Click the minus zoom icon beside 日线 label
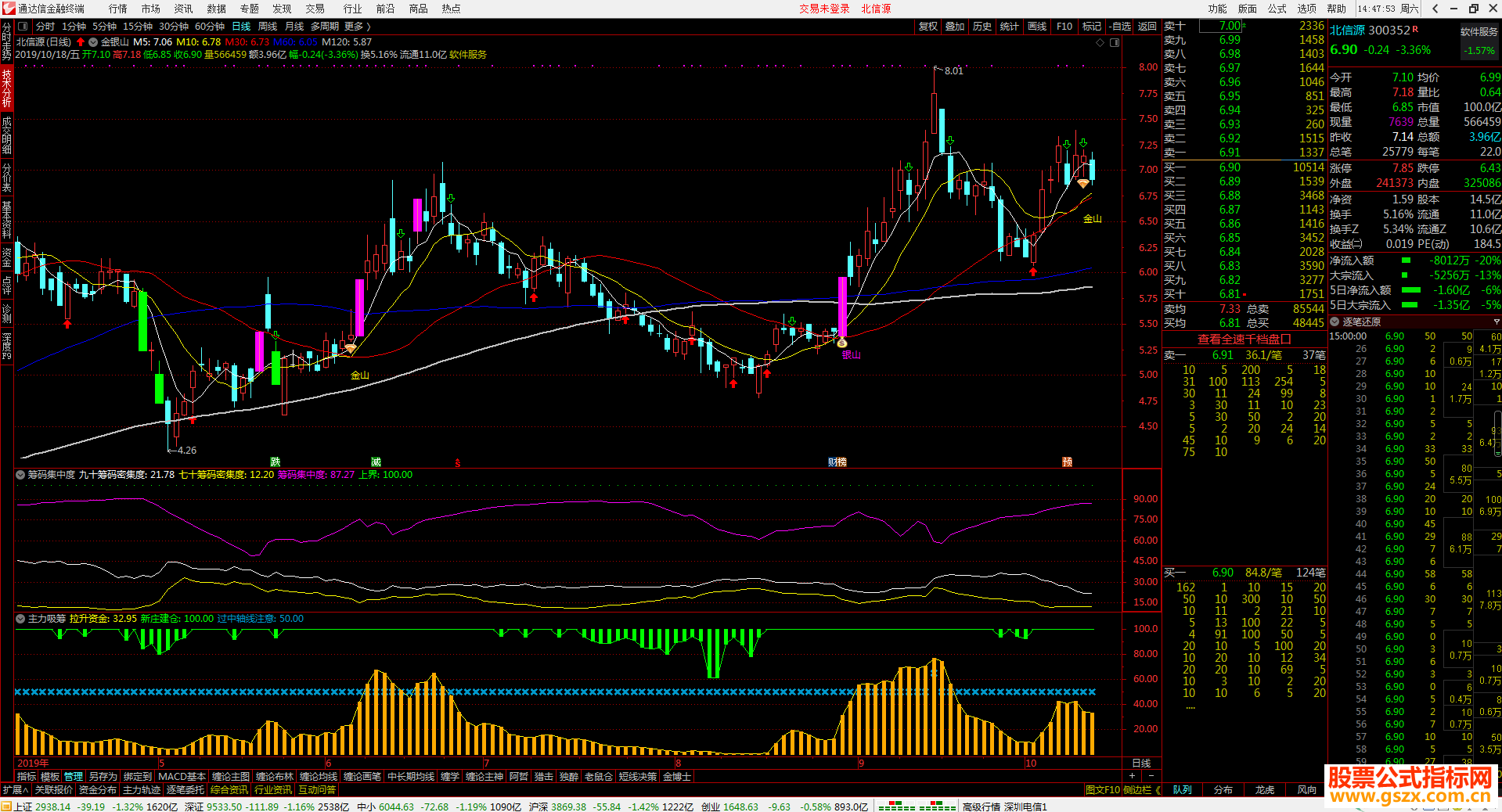Viewport: 1502px width, 812px height. click(1151, 776)
